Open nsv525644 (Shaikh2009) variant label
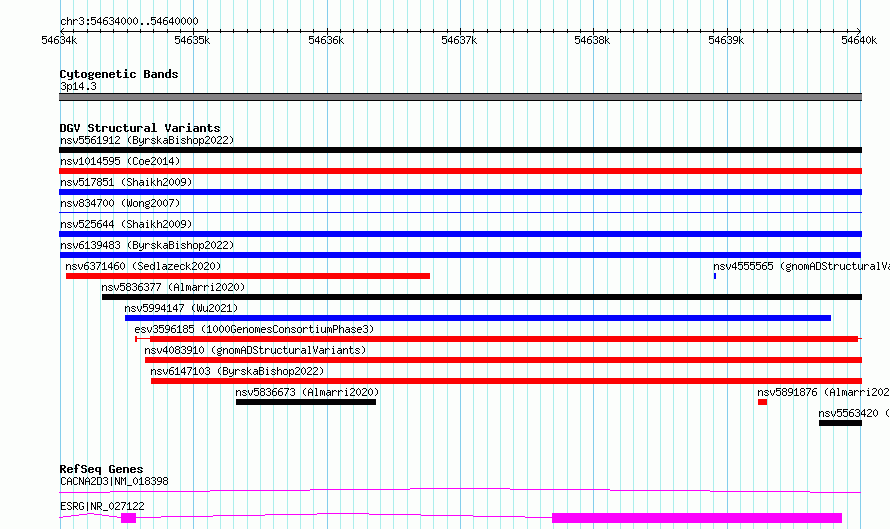This screenshot has height=529, width=890. point(126,224)
